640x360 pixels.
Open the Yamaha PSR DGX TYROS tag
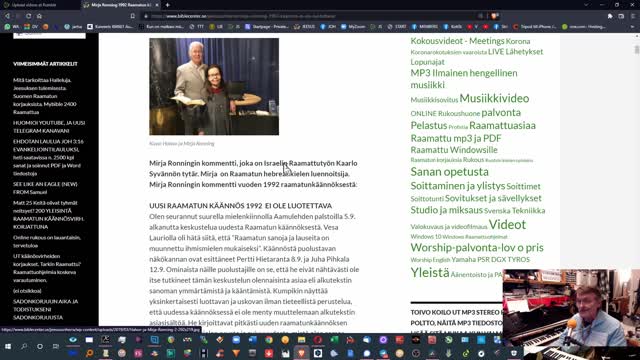[x=490, y=259]
